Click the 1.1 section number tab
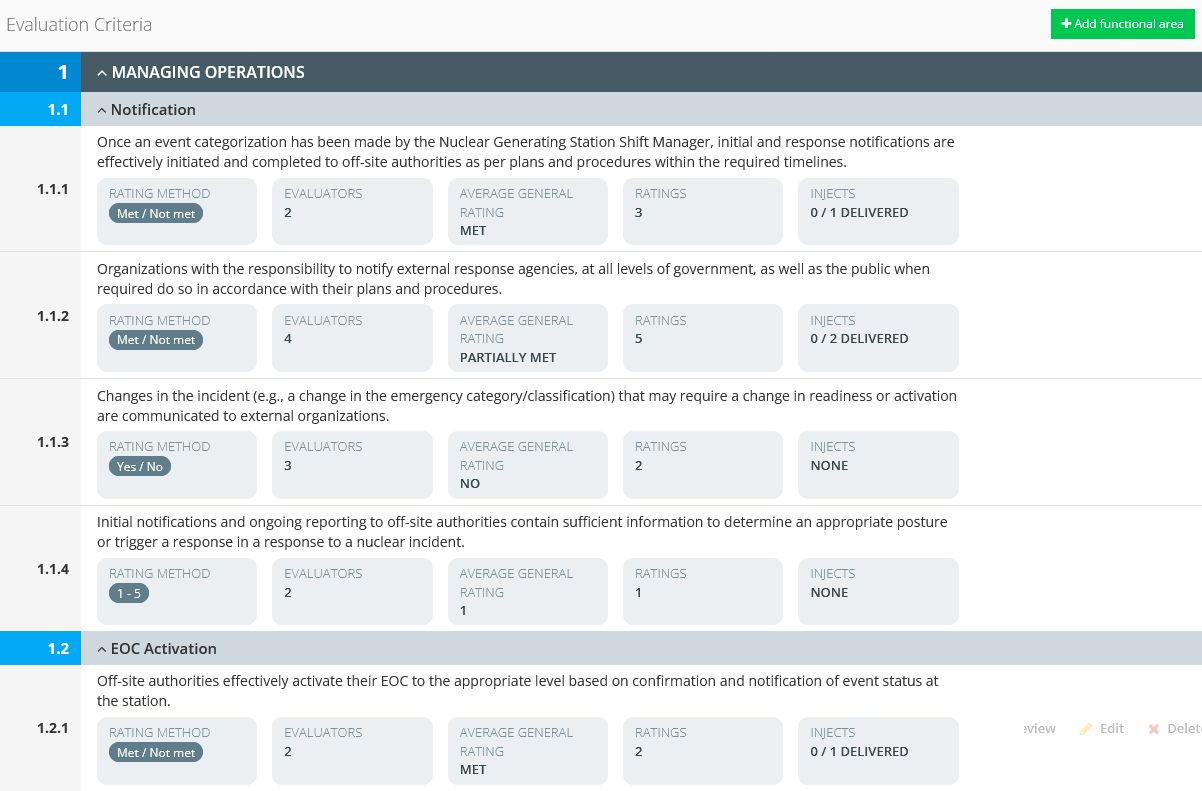The width and height of the screenshot is (1202, 791). 59,110
